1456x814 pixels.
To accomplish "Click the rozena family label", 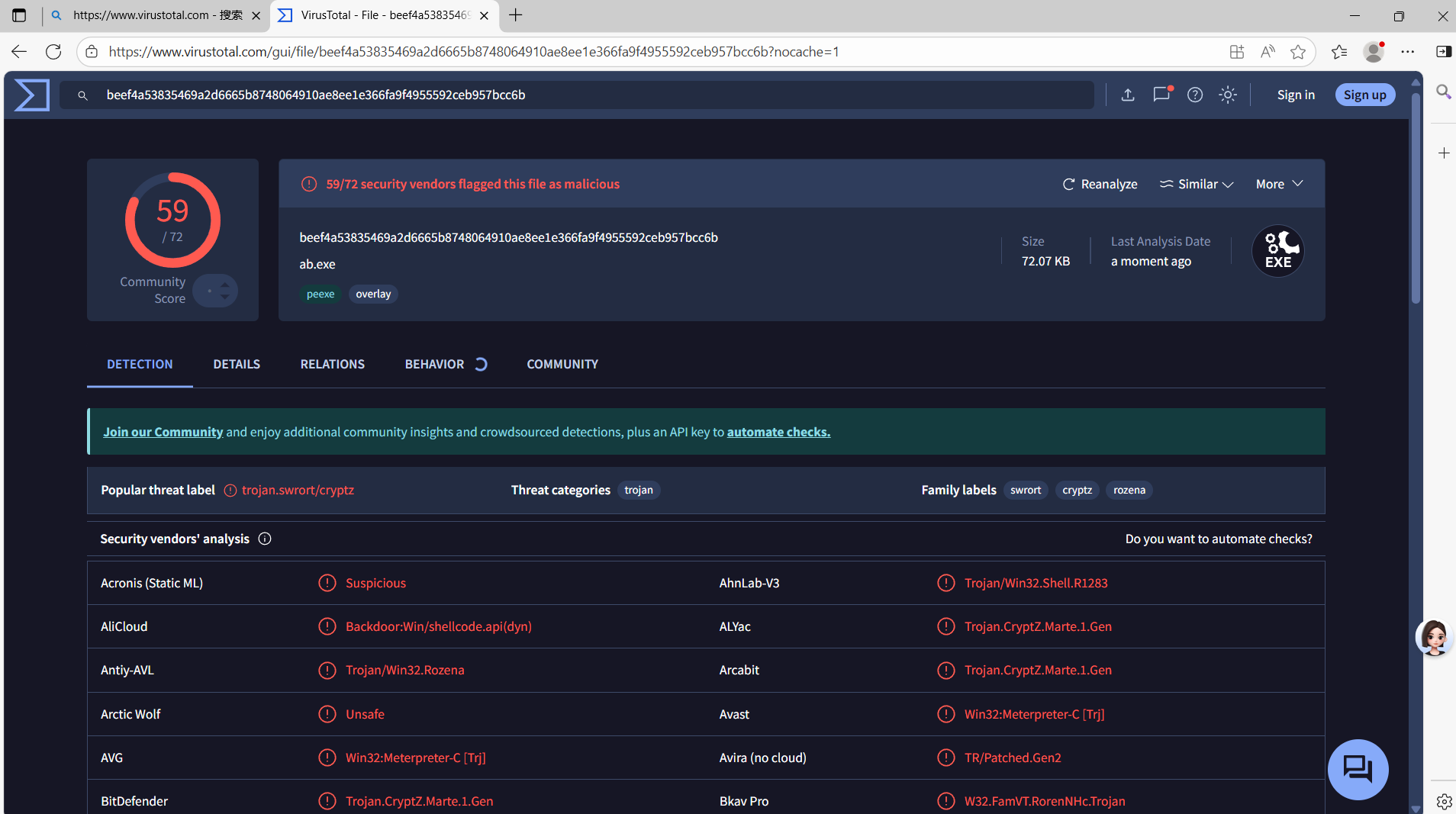I will pyautogui.click(x=1129, y=490).
